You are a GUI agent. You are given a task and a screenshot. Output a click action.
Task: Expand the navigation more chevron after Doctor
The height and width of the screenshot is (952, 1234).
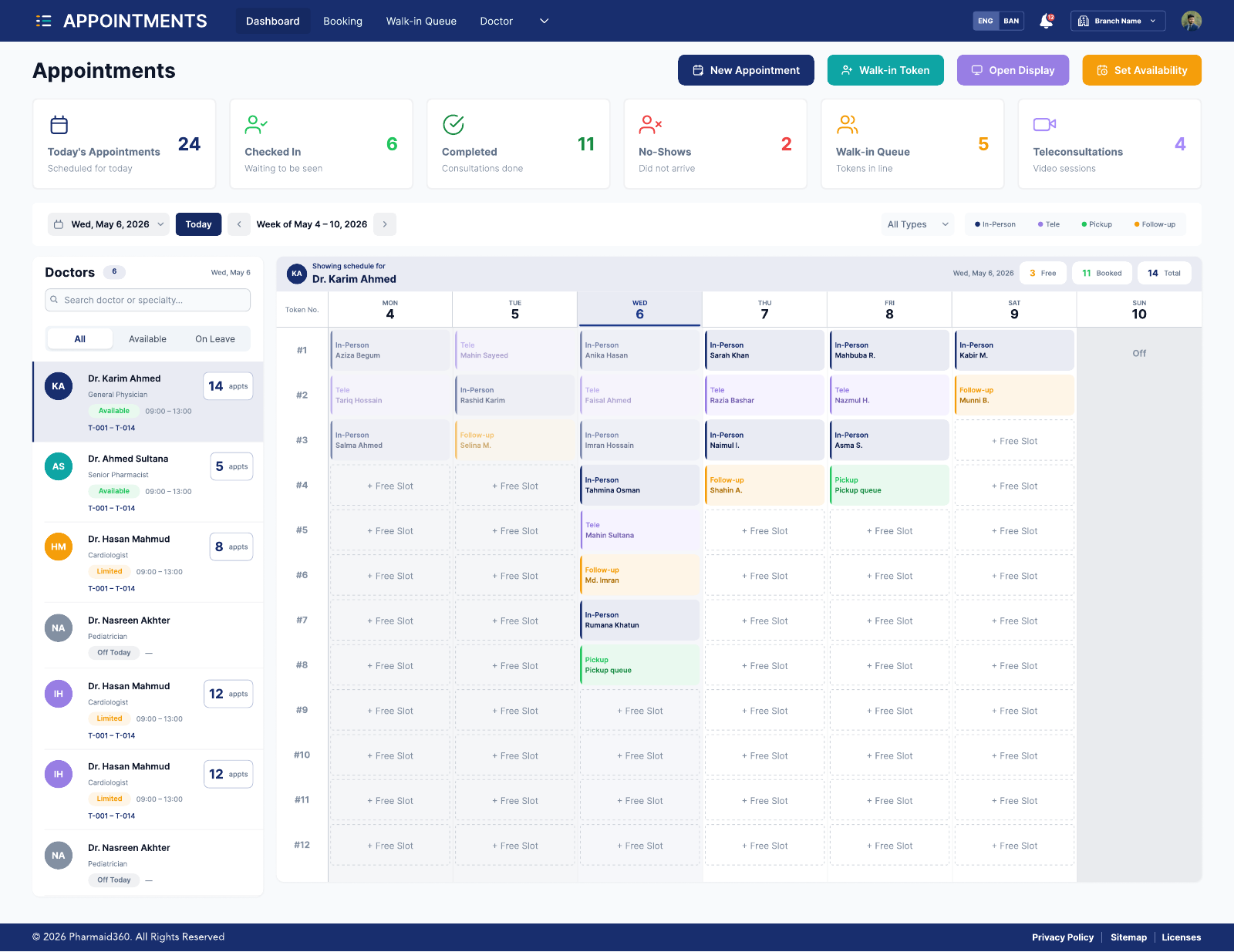[x=545, y=21]
